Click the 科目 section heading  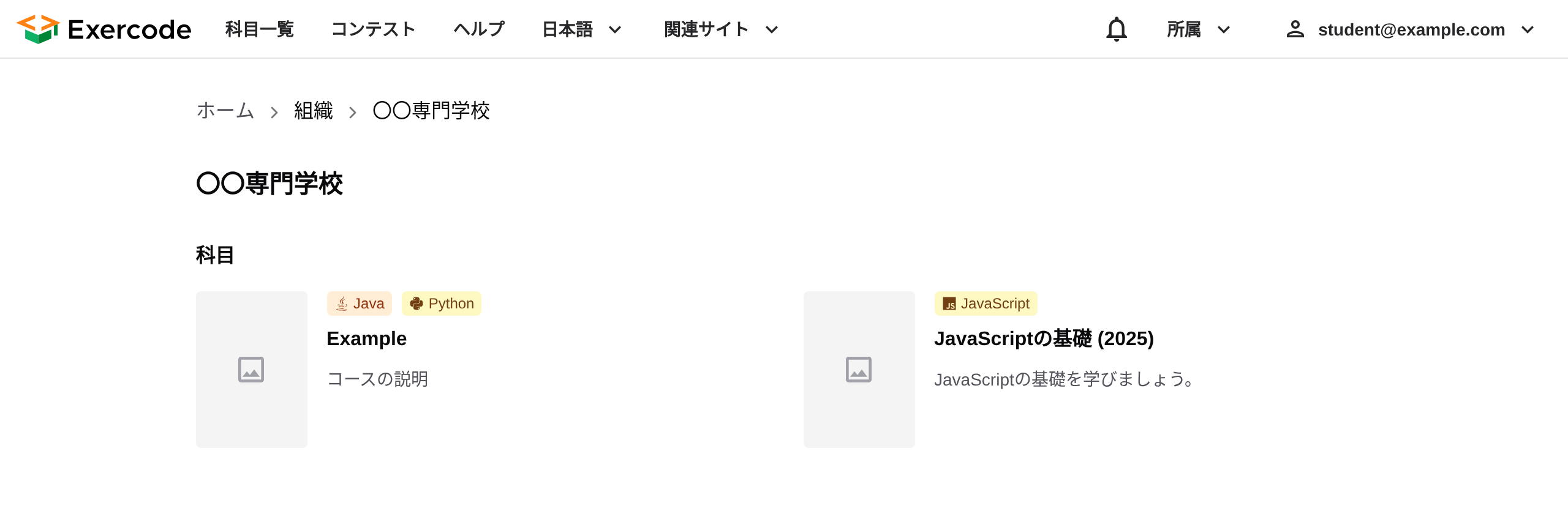coord(216,255)
